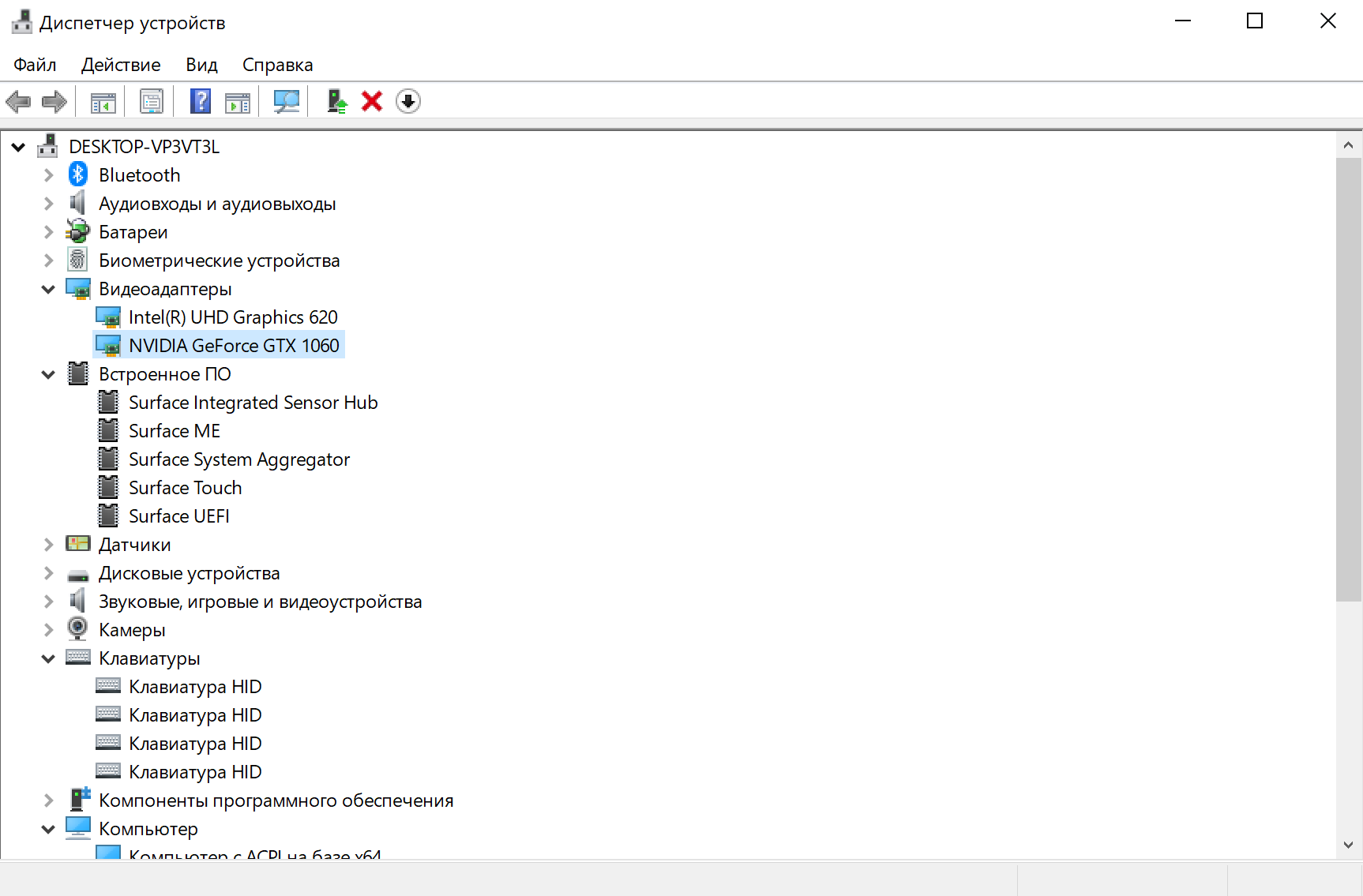The image size is (1363, 896).
Task: Click the Forward arrow toolbar icon
Action: coord(54,101)
